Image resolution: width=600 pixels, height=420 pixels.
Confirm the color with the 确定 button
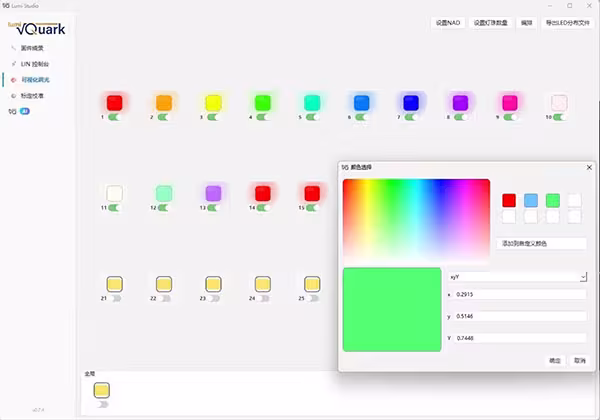(555, 360)
